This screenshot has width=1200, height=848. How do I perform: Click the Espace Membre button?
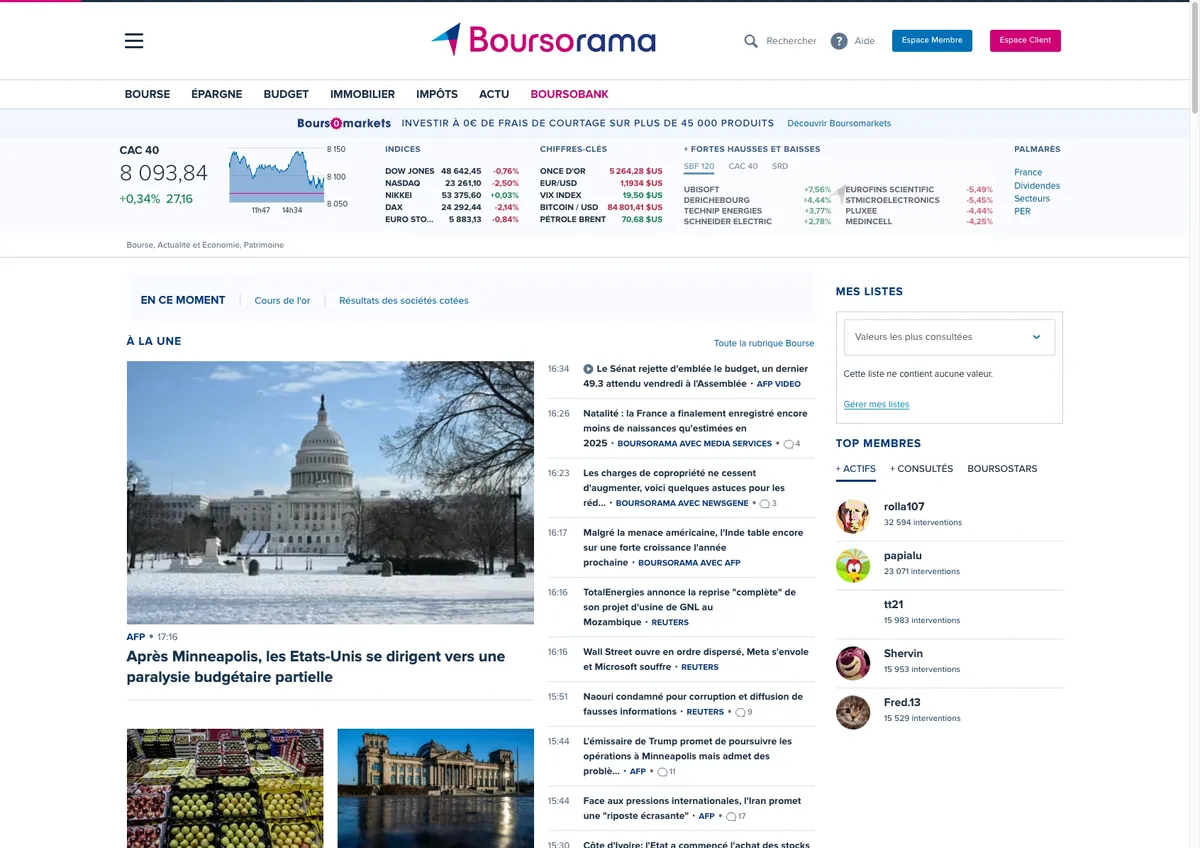[932, 41]
